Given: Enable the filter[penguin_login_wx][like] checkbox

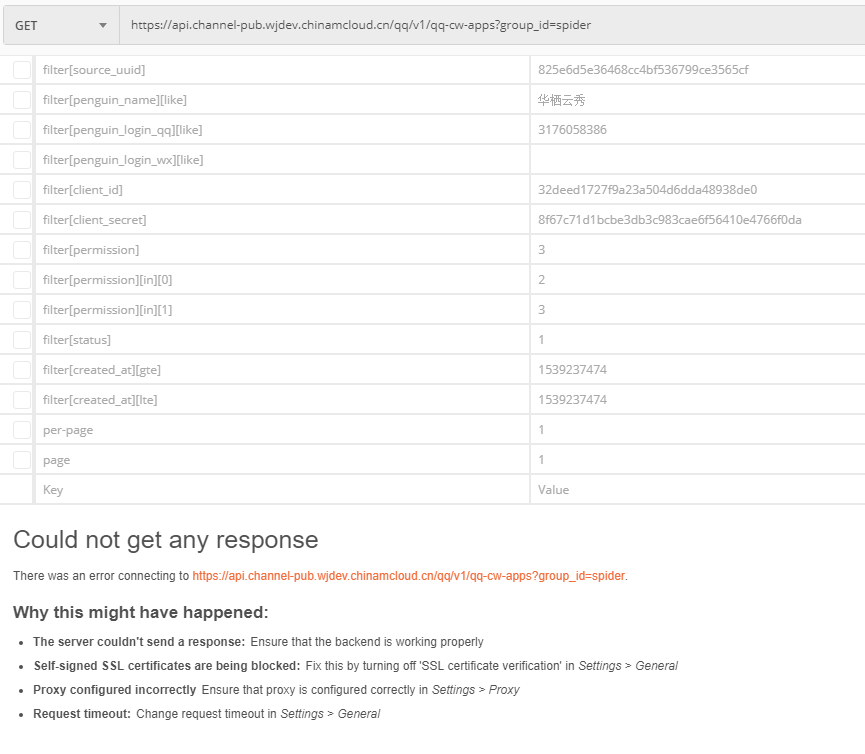Looking at the screenshot, I should point(22,160).
